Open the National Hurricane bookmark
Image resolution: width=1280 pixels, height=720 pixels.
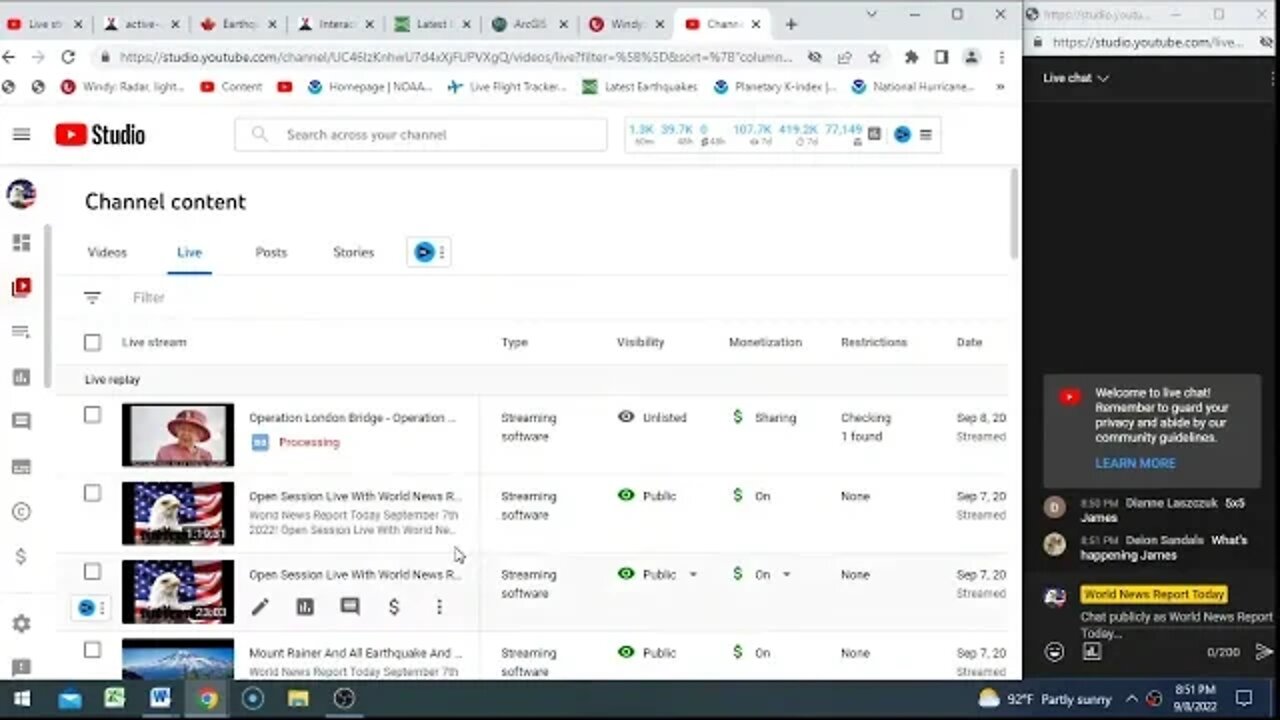[913, 87]
